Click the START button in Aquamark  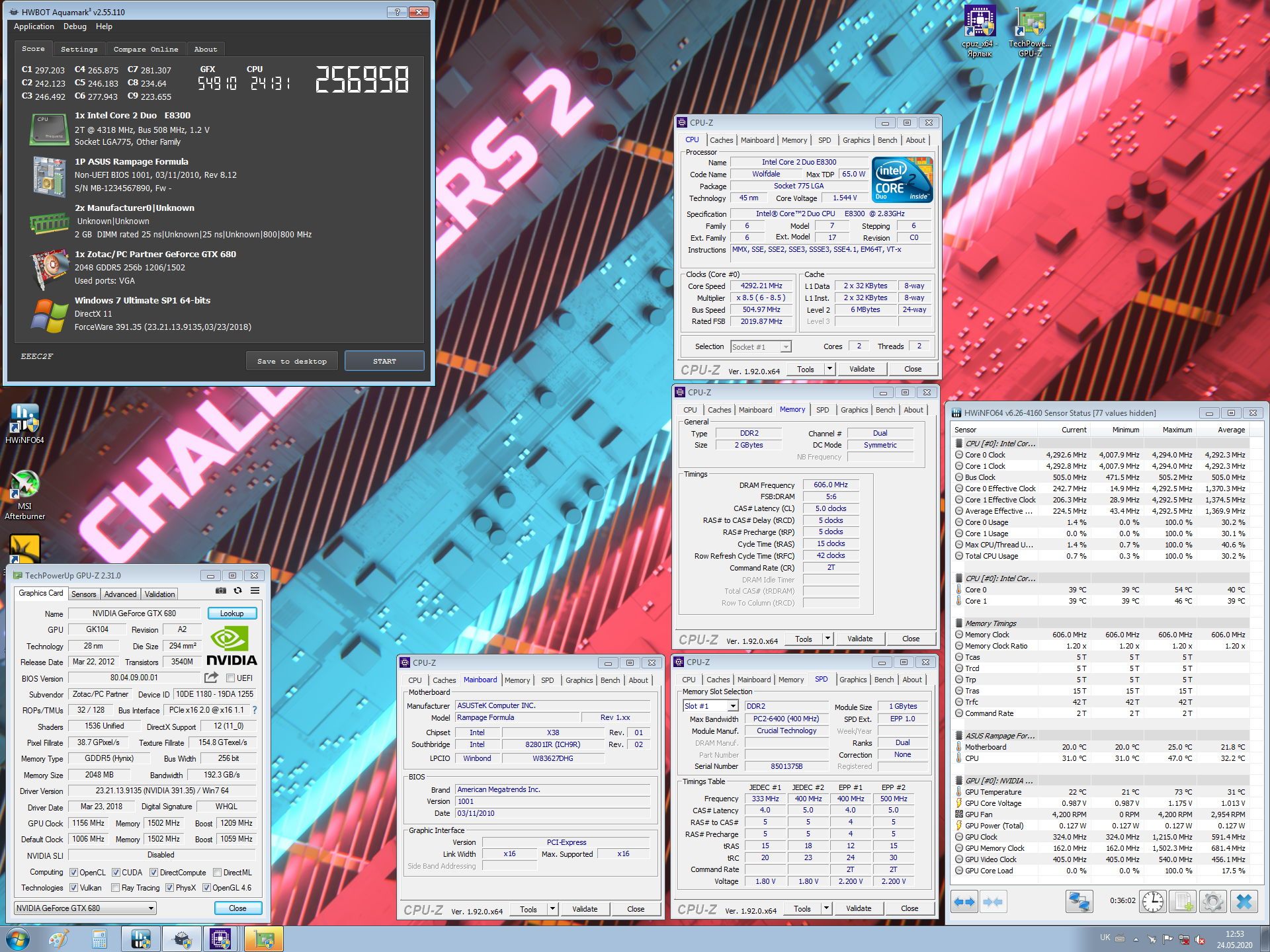pos(384,361)
